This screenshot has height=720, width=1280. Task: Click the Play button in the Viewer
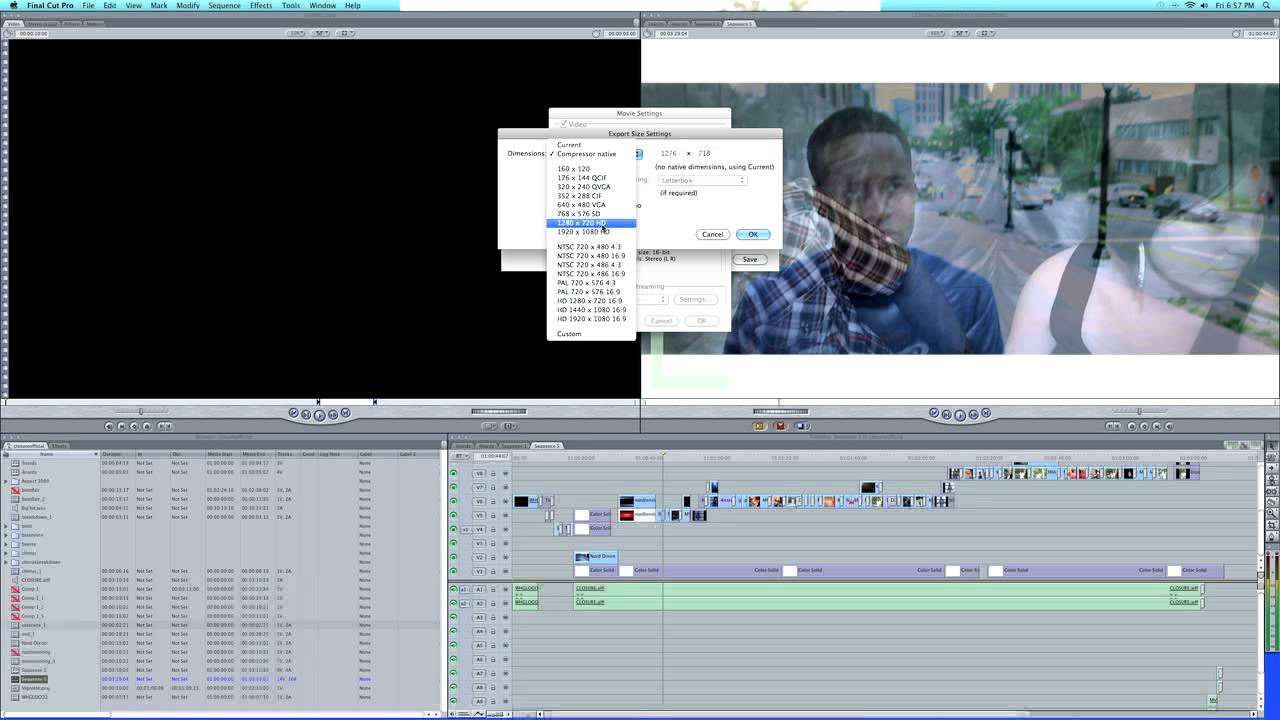tap(319, 414)
